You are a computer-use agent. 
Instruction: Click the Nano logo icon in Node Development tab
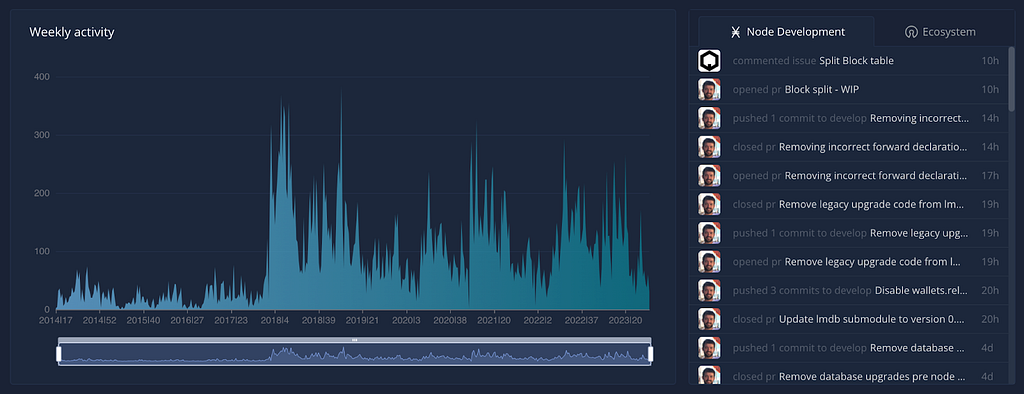pos(736,32)
